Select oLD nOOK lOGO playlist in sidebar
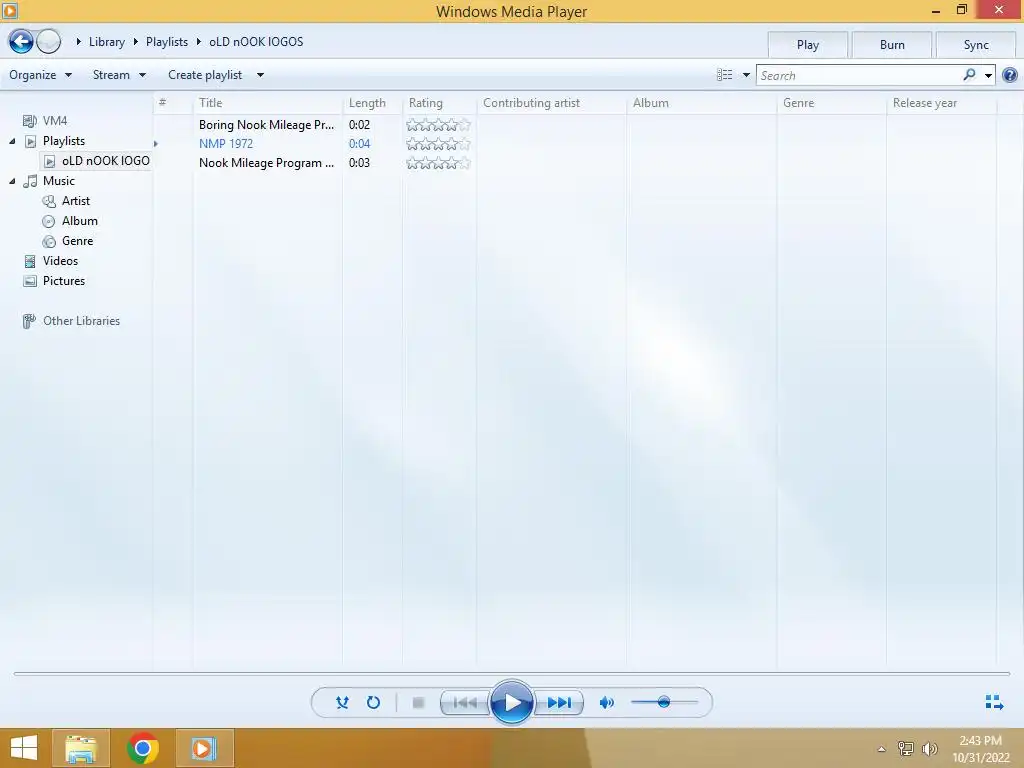Viewport: 1024px width, 768px height. pos(97,161)
